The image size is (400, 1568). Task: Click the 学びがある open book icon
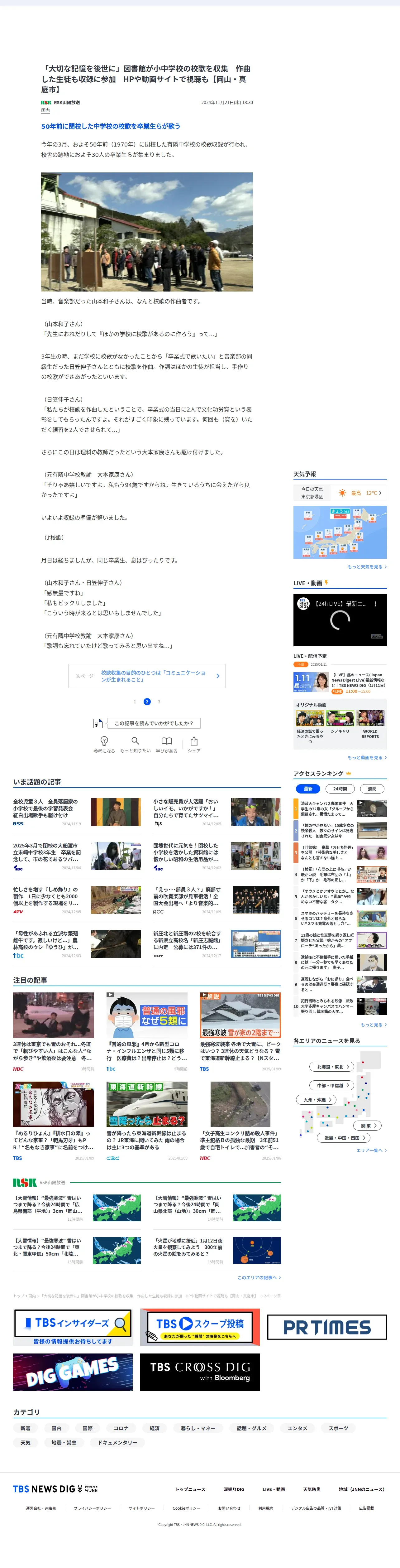point(167,741)
